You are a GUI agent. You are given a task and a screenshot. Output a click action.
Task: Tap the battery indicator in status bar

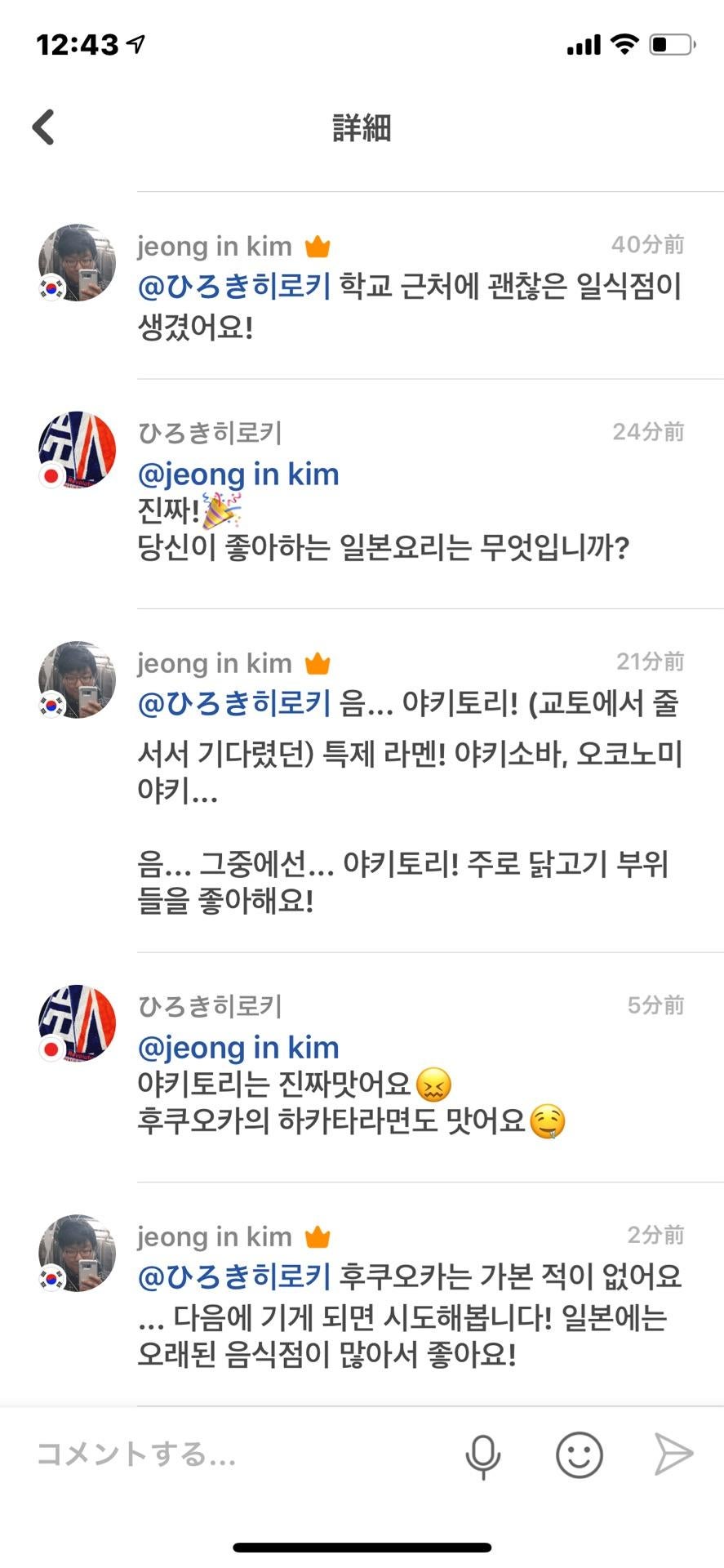(672, 44)
